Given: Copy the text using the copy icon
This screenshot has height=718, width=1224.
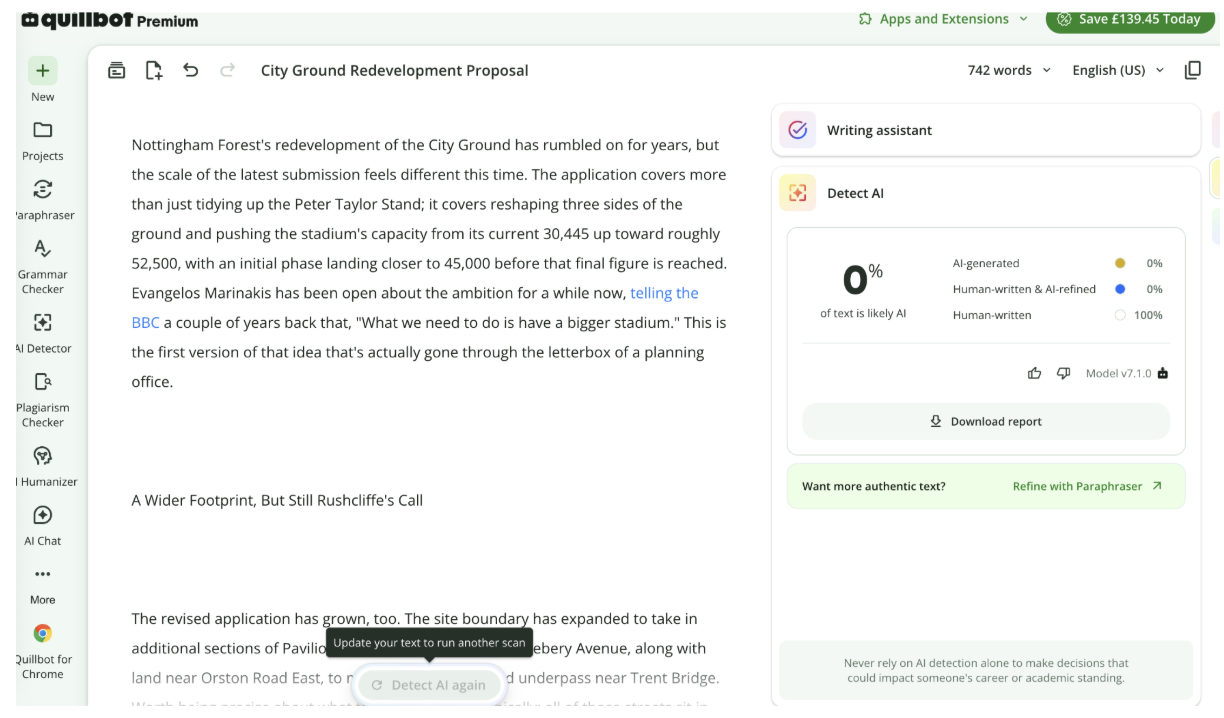Looking at the screenshot, I should (x=1192, y=70).
